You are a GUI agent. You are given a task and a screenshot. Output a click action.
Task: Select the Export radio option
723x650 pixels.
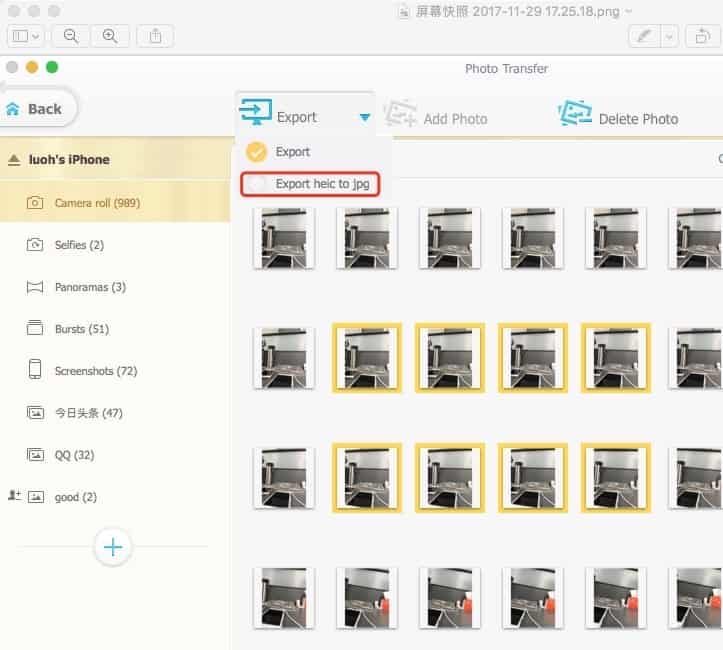(256, 152)
